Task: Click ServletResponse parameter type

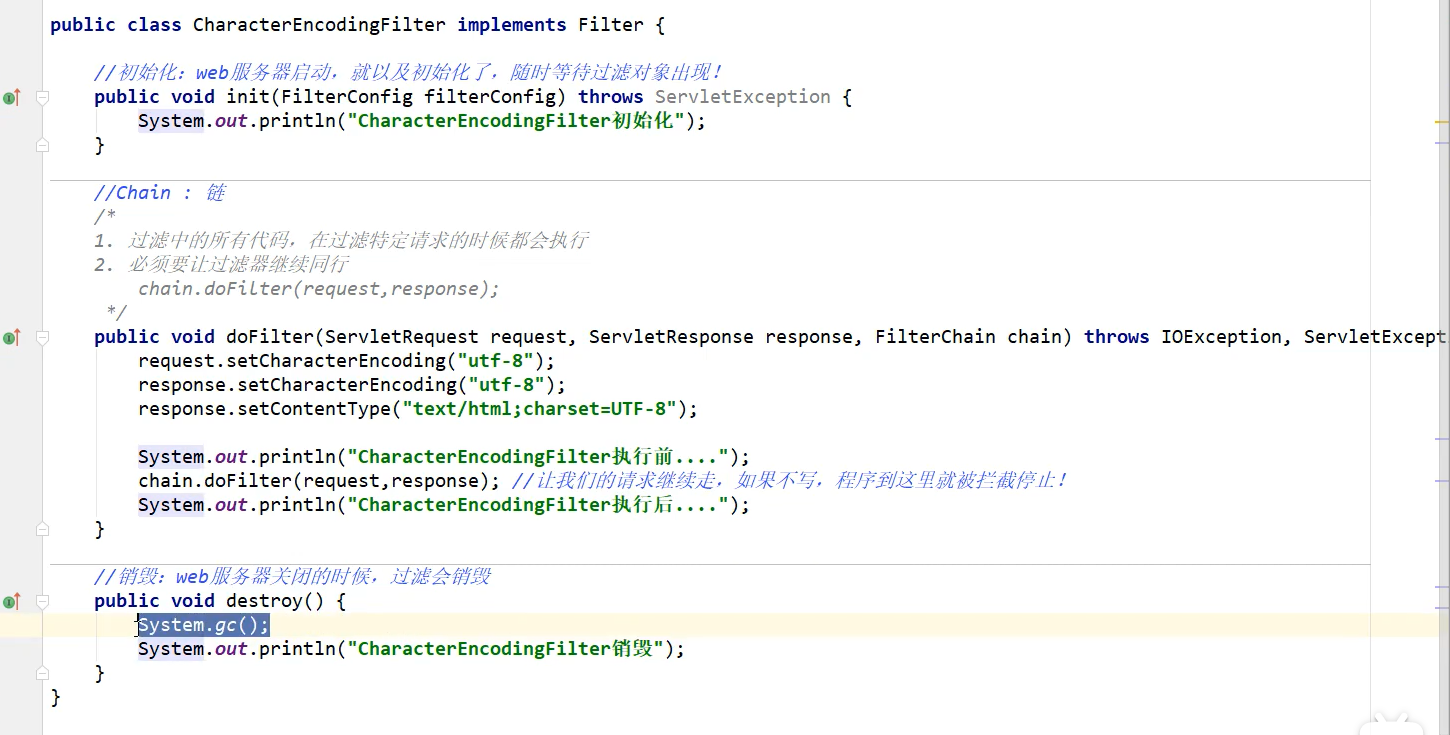Action: click(x=671, y=337)
